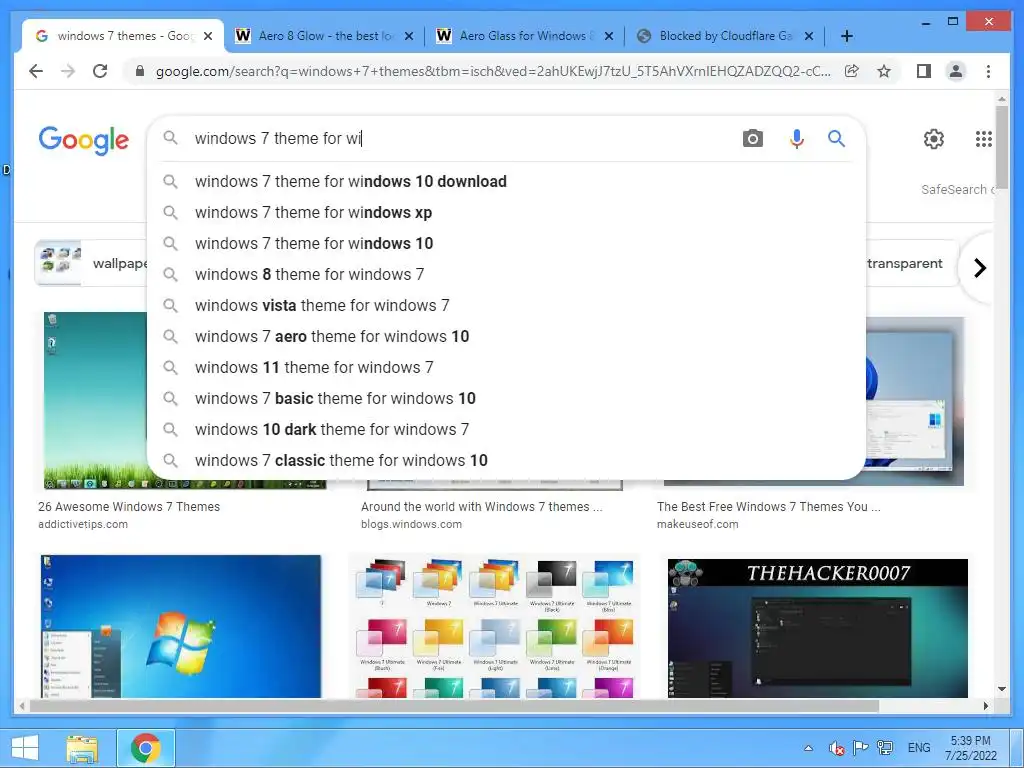Image resolution: width=1024 pixels, height=768 pixels.
Task: Click the network tray icon
Action: (x=886, y=748)
